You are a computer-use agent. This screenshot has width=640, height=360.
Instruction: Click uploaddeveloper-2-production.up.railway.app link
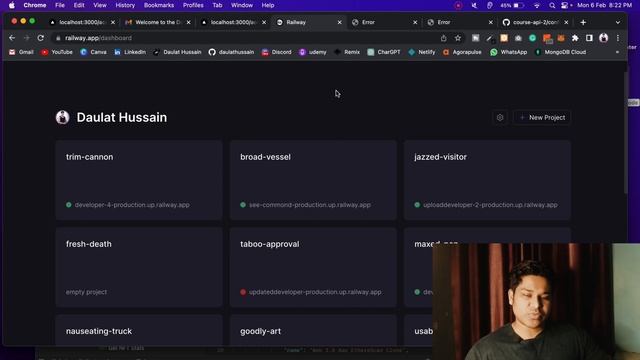[490, 205]
